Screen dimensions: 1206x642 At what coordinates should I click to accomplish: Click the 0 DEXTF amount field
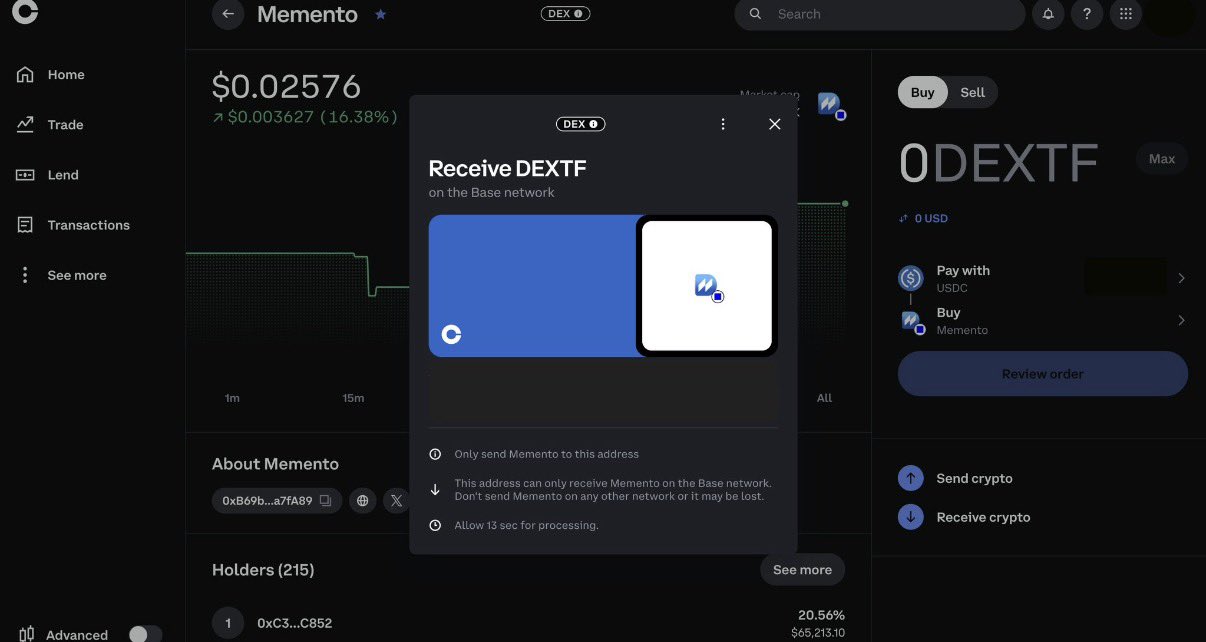pyautogui.click(x=998, y=163)
